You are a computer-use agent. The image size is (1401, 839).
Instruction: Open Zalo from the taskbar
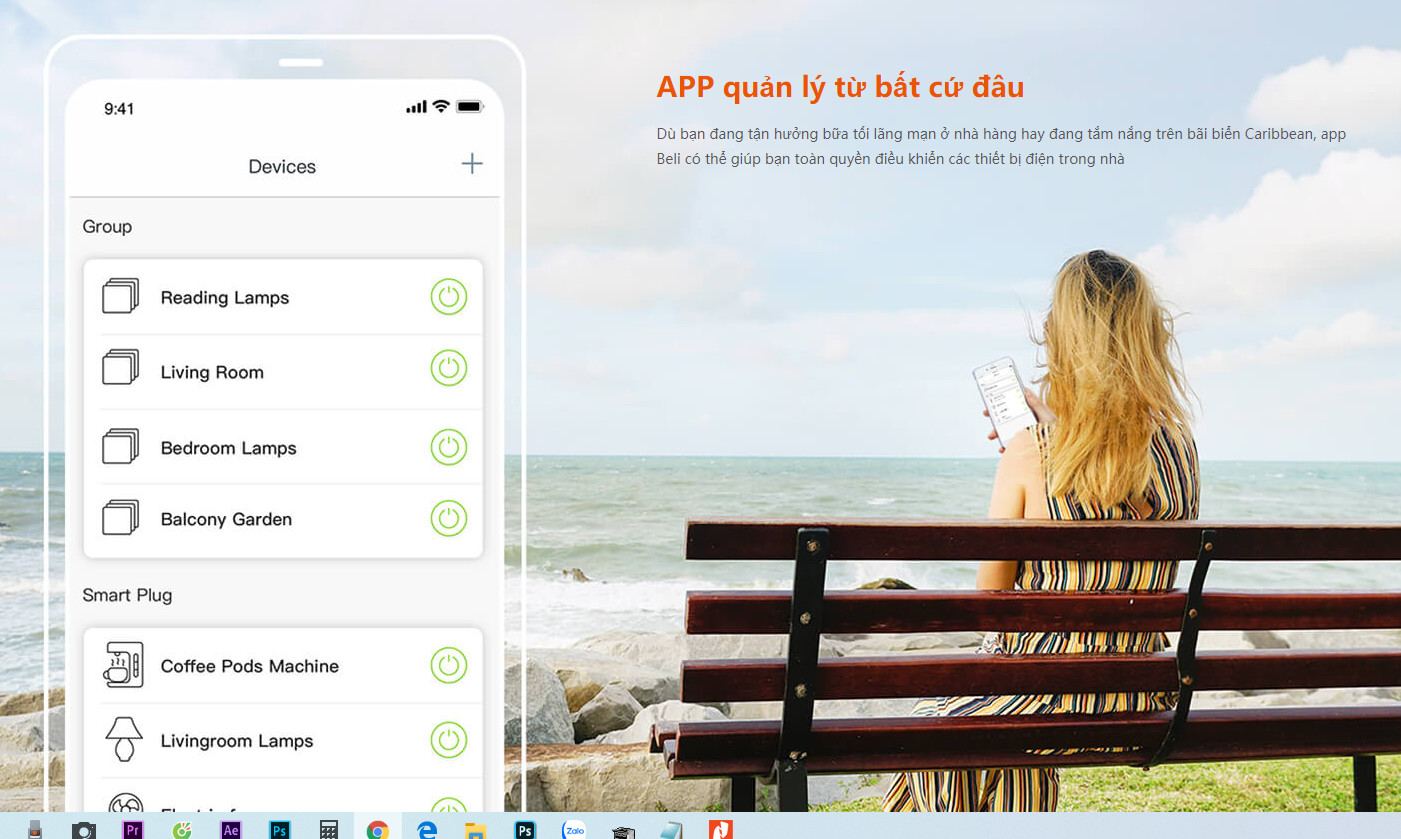coord(574,829)
